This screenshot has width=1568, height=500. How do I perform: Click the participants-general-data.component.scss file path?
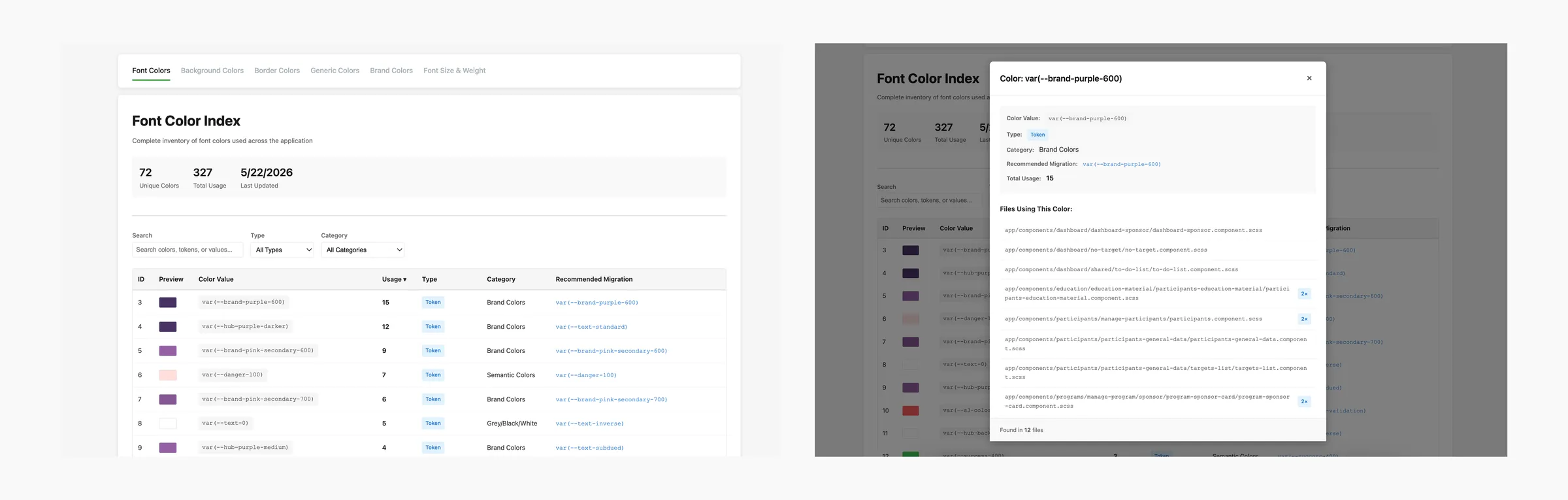[x=1156, y=344]
